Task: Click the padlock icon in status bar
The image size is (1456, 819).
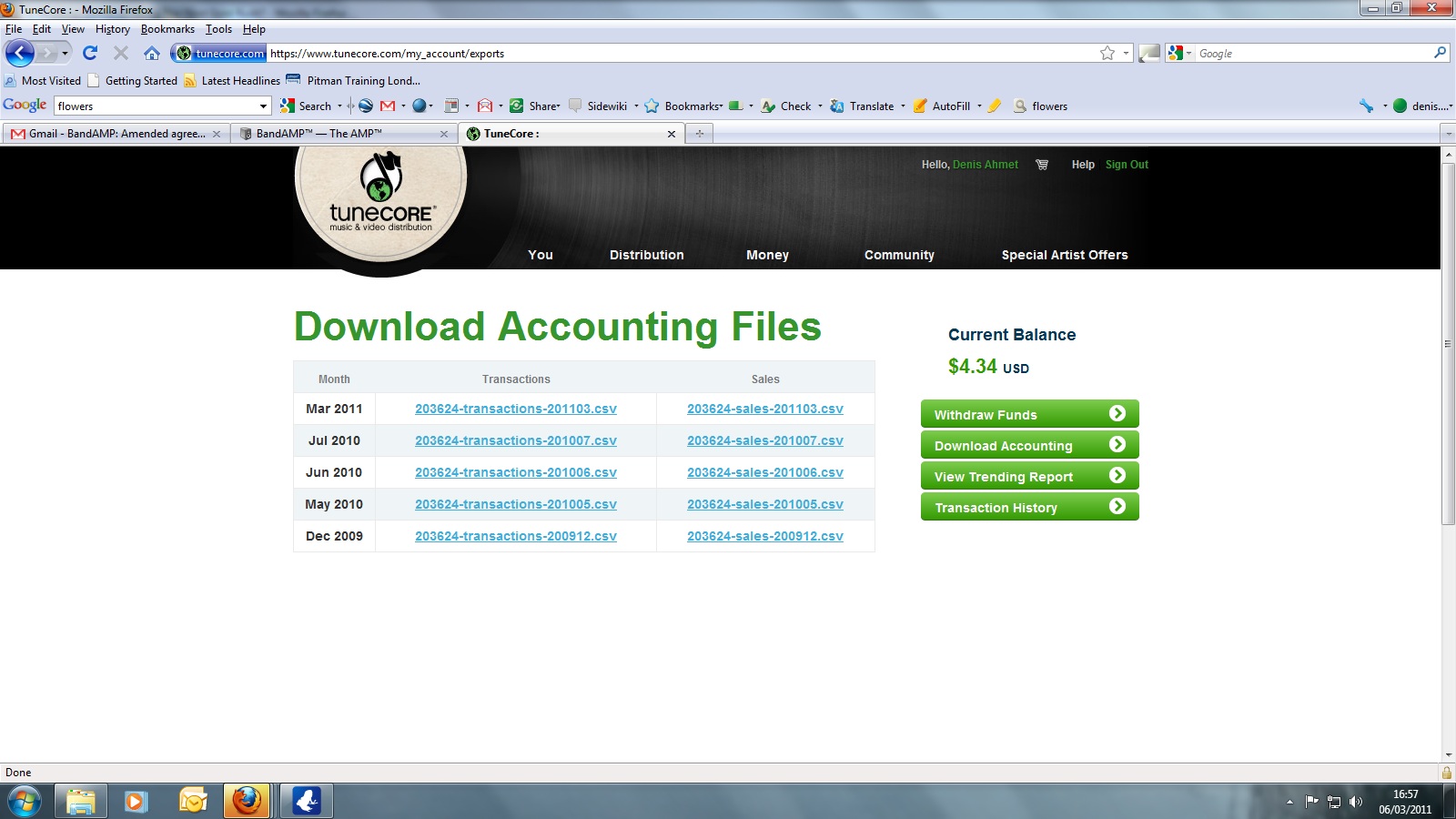Action: pos(1447,773)
